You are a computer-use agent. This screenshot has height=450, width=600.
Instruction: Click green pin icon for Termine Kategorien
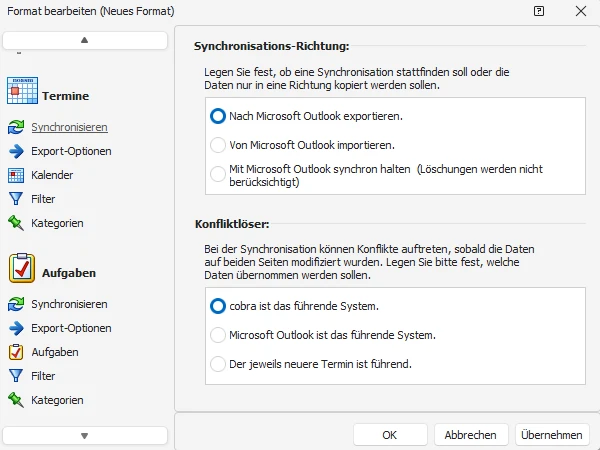click(16, 223)
